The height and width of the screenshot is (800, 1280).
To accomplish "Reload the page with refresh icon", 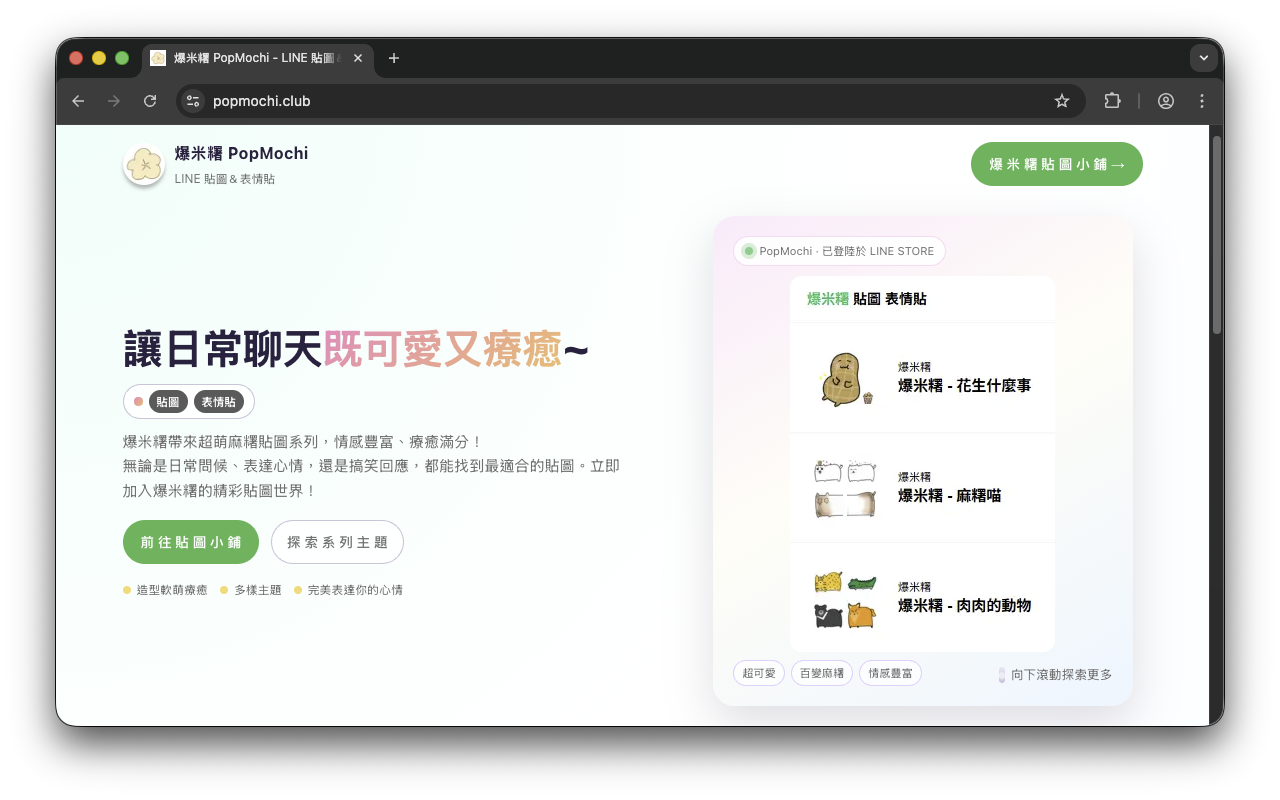I will click(150, 101).
